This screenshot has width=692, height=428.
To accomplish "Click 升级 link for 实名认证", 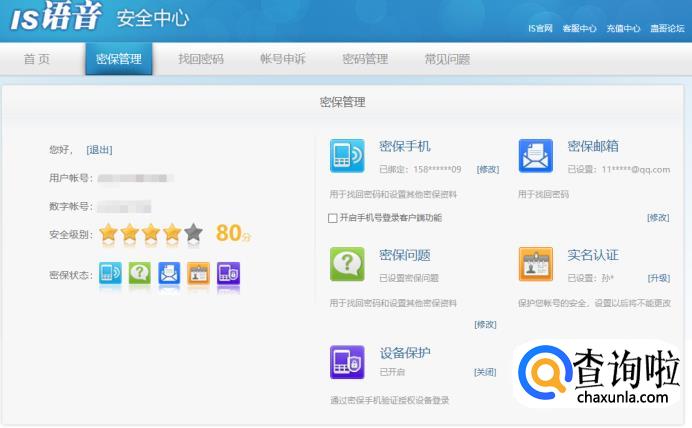I will pyautogui.click(x=658, y=278).
